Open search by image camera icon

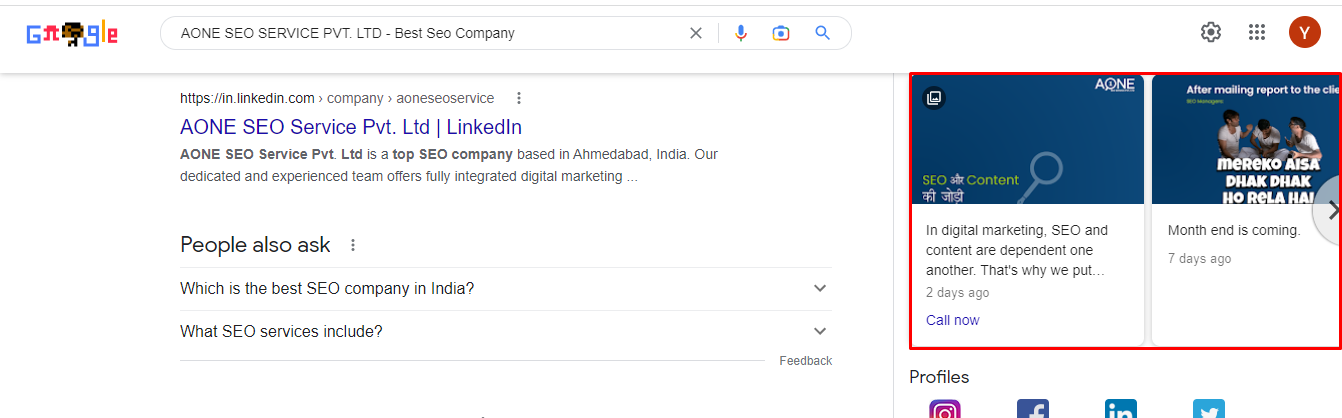[x=781, y=33]
